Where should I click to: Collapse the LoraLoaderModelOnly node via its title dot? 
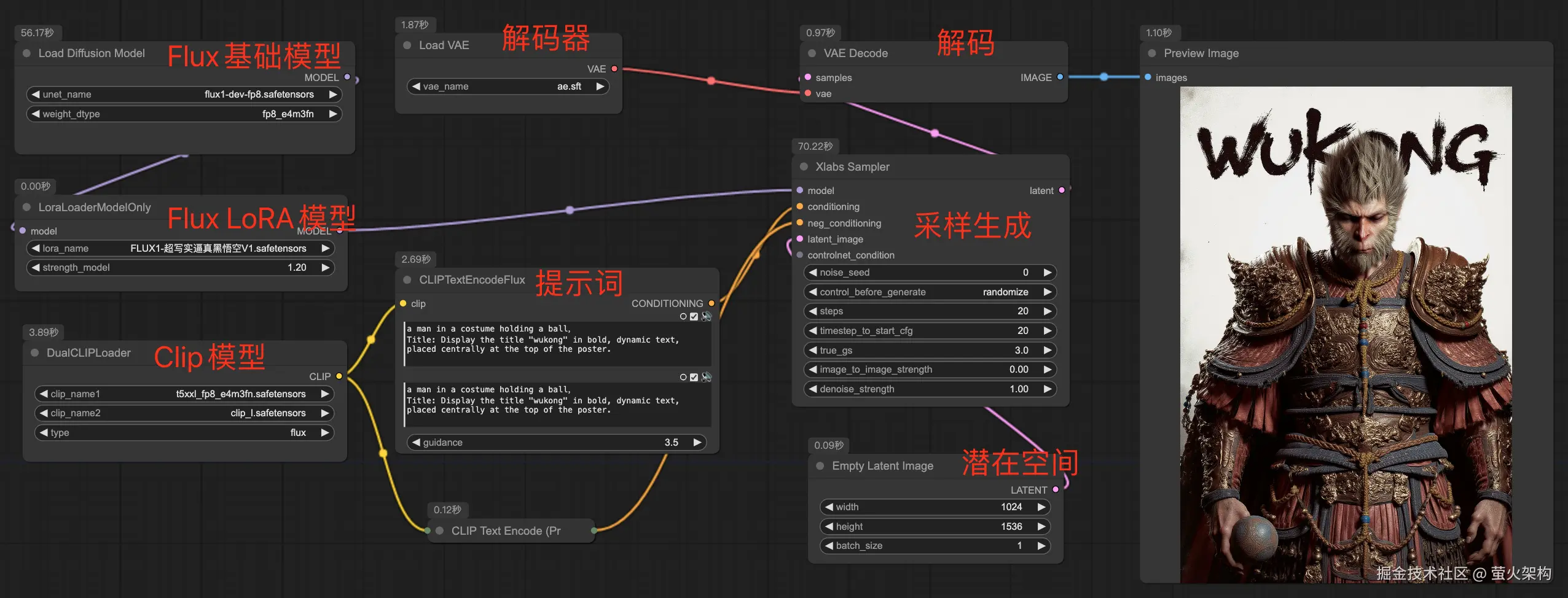(x=26, y=208)
